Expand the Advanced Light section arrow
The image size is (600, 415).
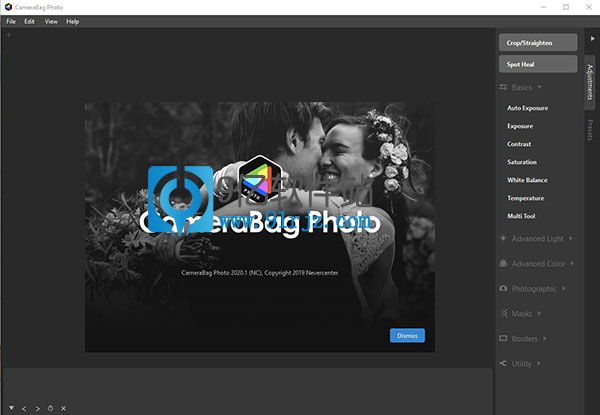(x=571, y=238)
